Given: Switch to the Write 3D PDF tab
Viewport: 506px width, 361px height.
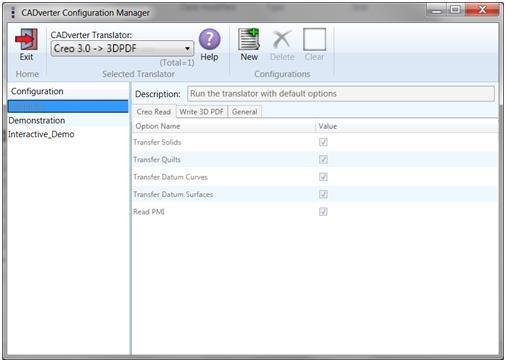Looking at the screenshot, I should 201,112.
